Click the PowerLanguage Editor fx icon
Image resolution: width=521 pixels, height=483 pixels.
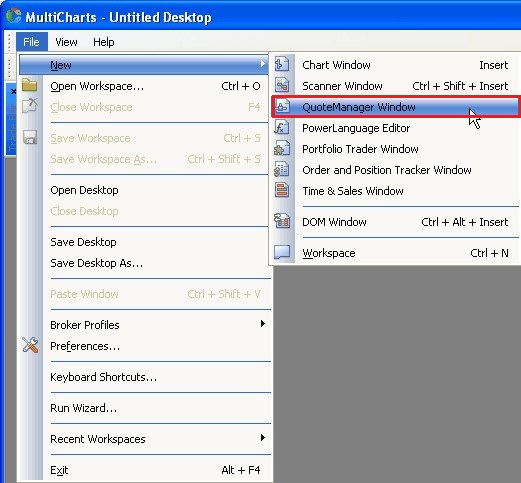[x=282, y=128]
